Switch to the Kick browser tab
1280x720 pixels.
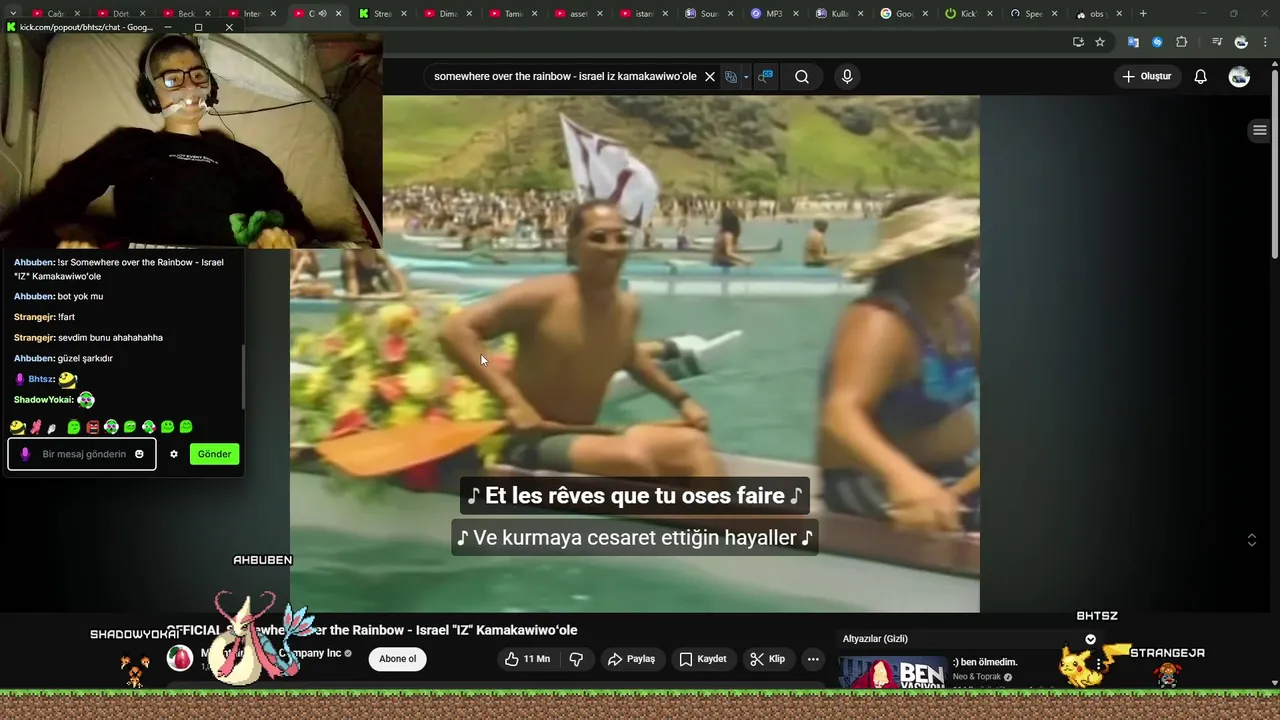coord(967,14)
